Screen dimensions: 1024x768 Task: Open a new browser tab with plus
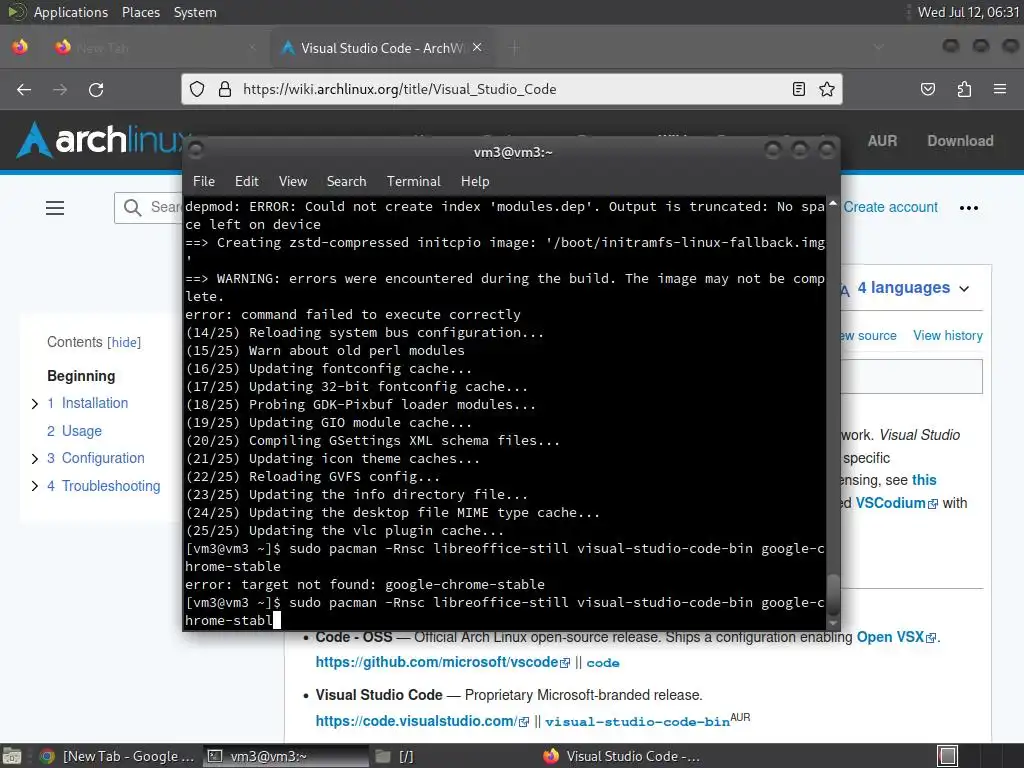click(x=514, y=48)
